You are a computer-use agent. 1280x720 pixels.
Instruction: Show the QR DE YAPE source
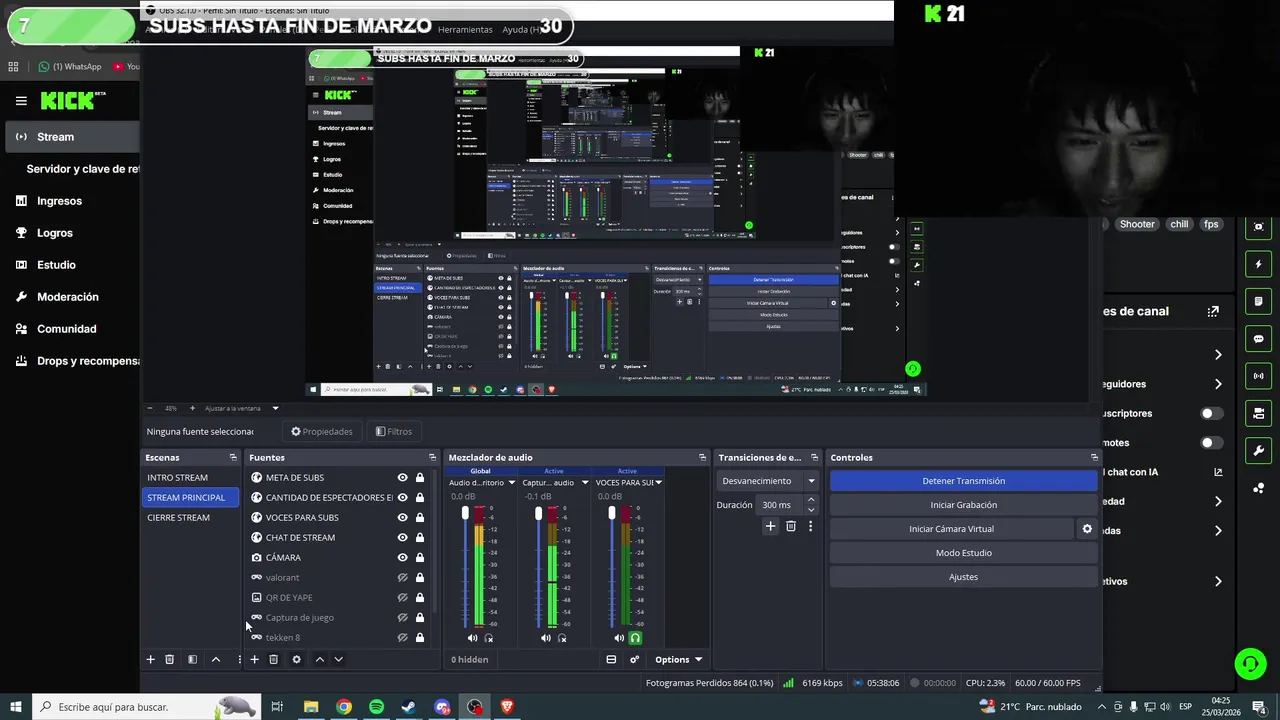[x=402, y=598]
